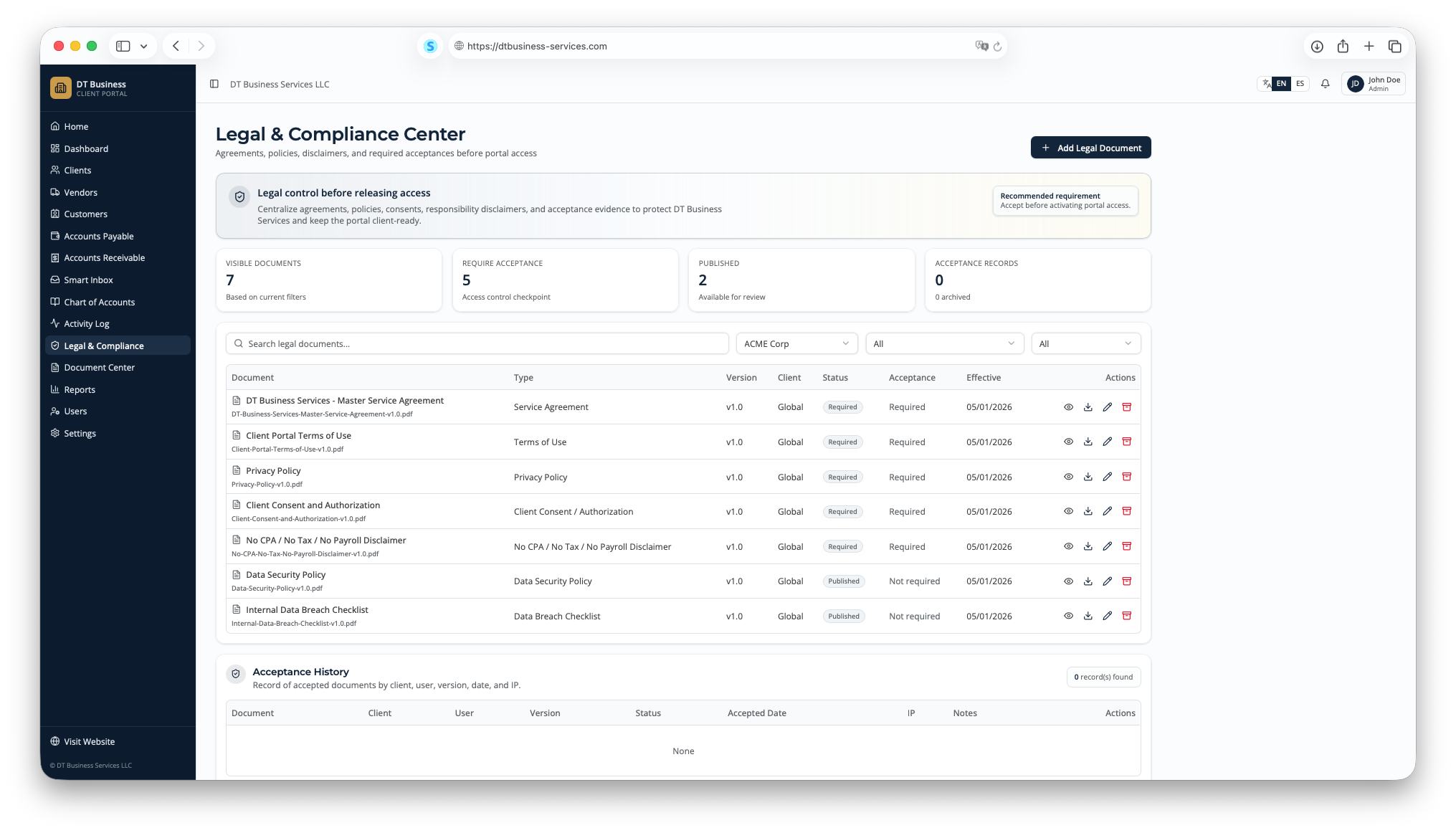Click the browser share icon
The image size is (1456, 833).
(x=1343, y=46)
